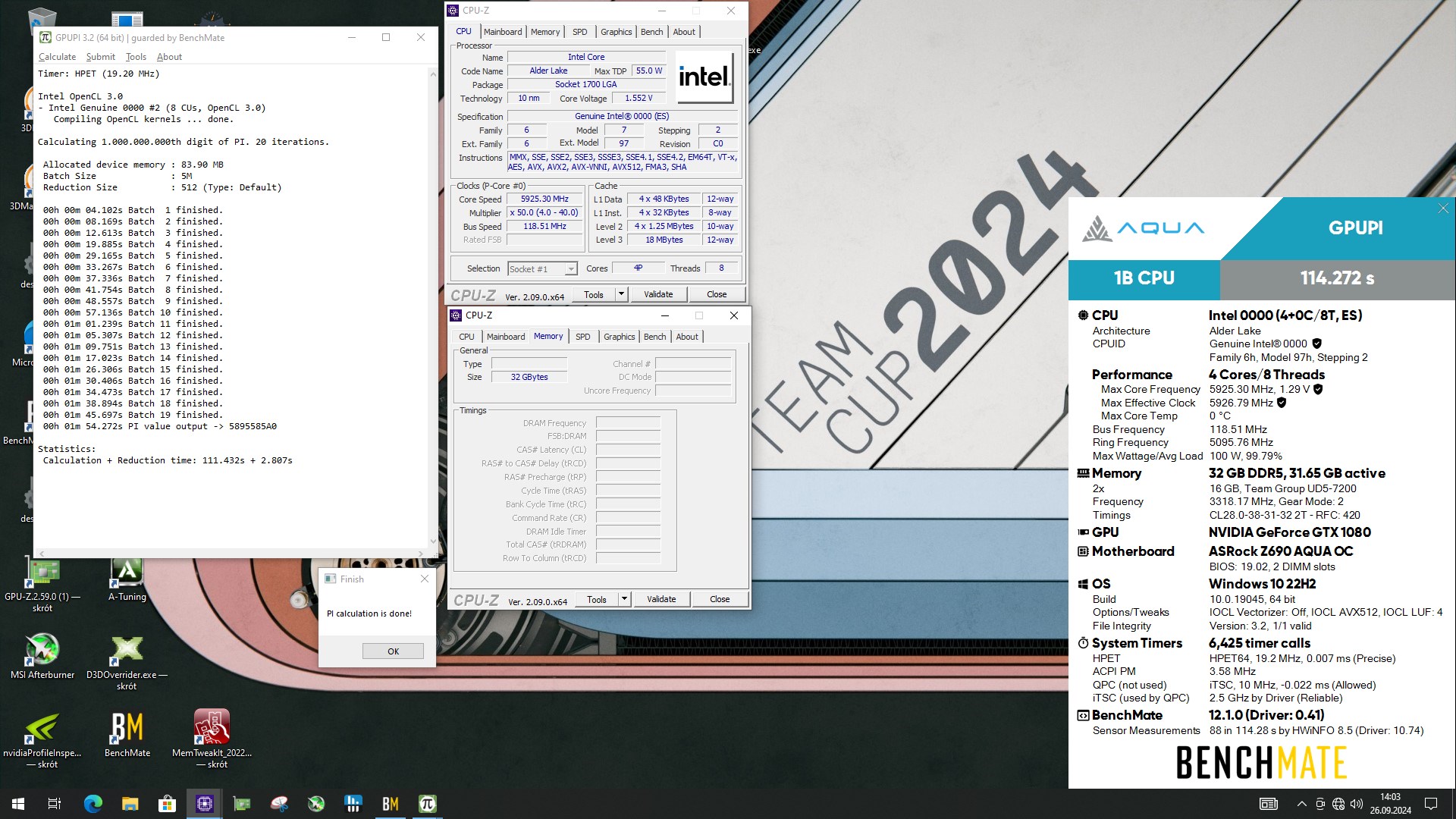
Task: Click the Batch 10 finished line
Action: tap(133, 312)
